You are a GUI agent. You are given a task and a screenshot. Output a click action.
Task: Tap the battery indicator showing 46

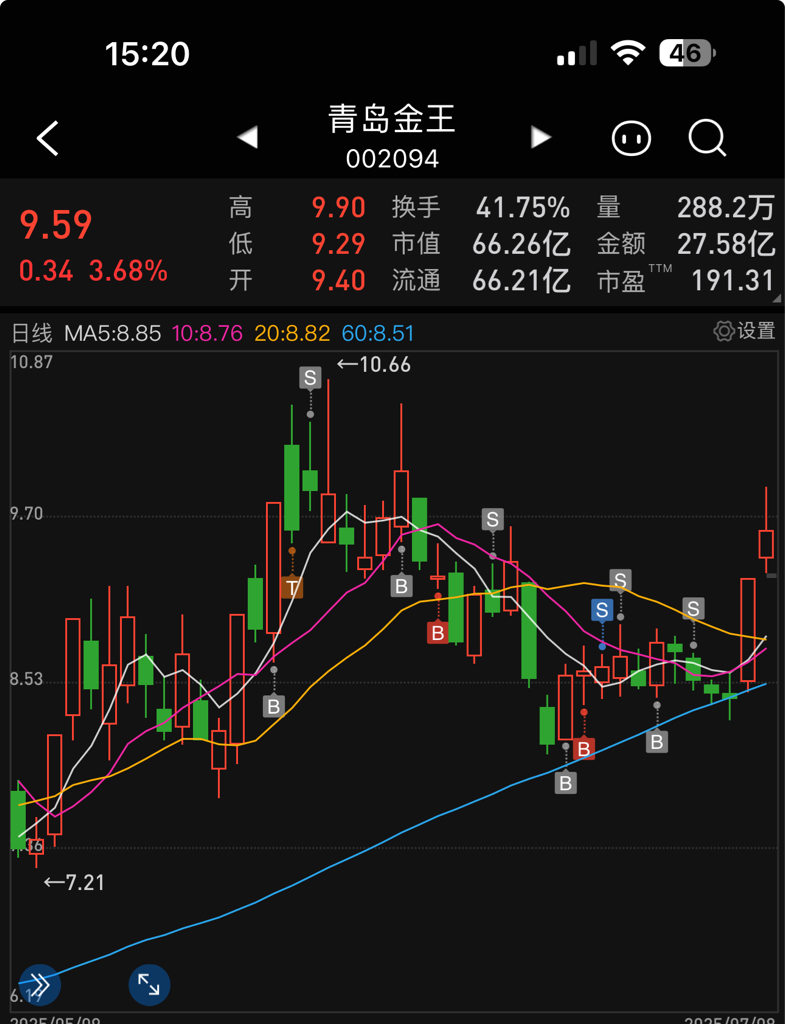click(x=687, y=53)
